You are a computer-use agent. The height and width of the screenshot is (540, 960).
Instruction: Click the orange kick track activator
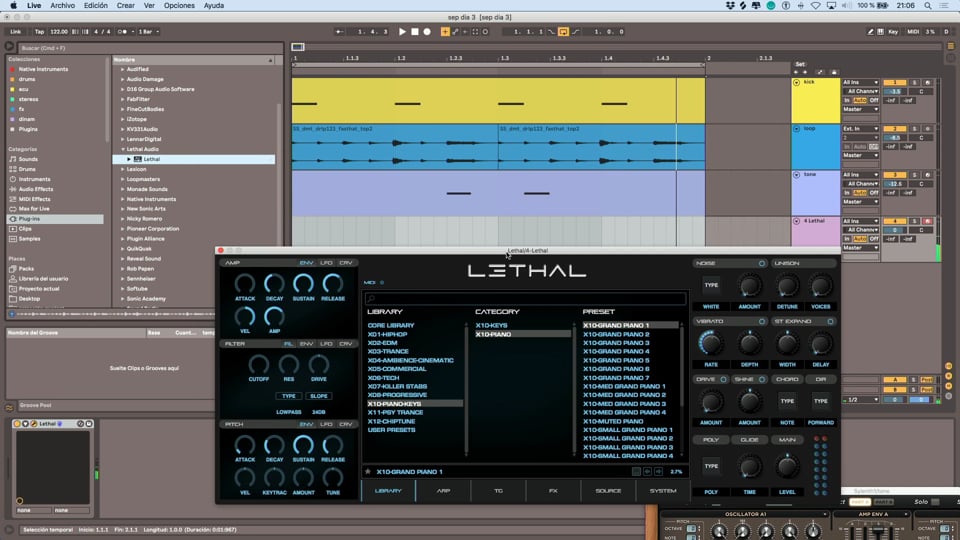(894, 82)
